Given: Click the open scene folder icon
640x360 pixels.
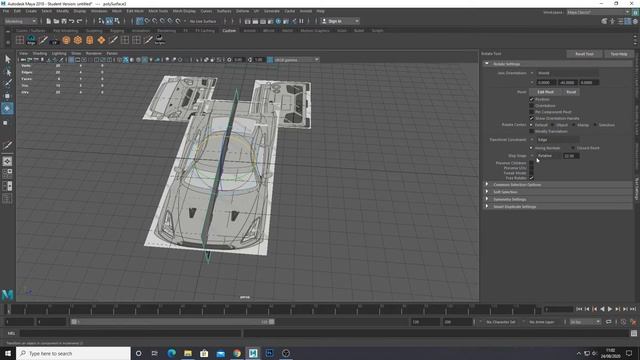Looking at the screenshot, I should (56, 21).
